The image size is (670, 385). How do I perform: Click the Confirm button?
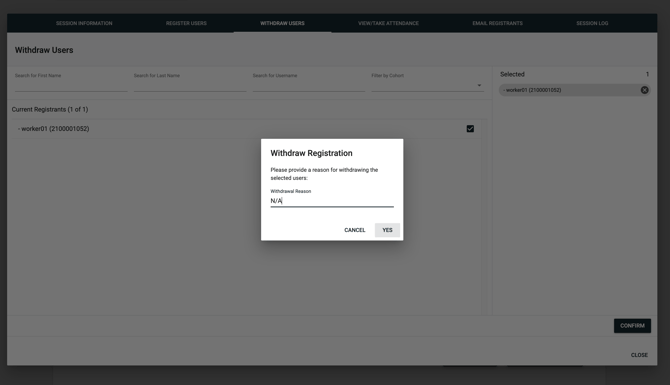point(632,326)
